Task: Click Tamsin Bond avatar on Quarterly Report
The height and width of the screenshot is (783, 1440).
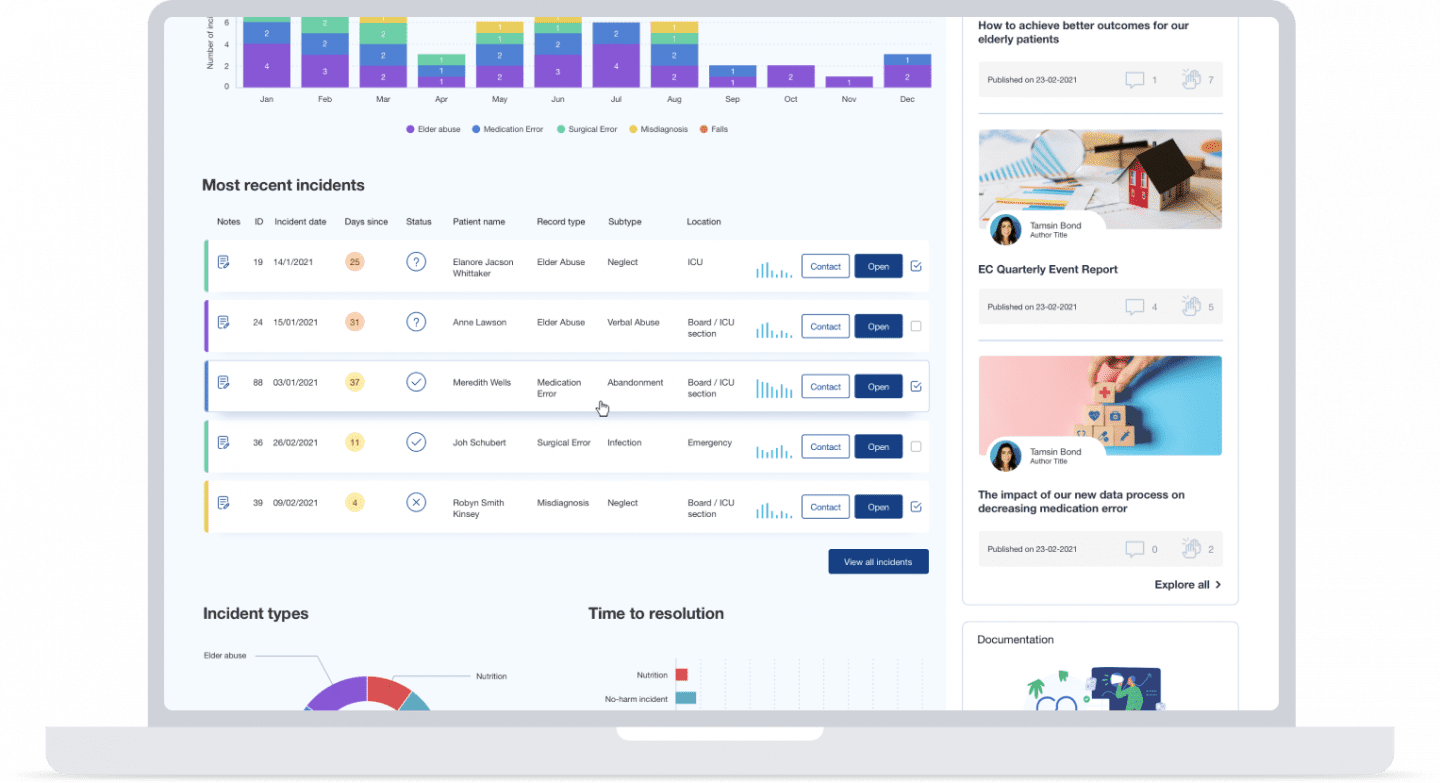Action: pyautogui.click(x=1005, y=229)
